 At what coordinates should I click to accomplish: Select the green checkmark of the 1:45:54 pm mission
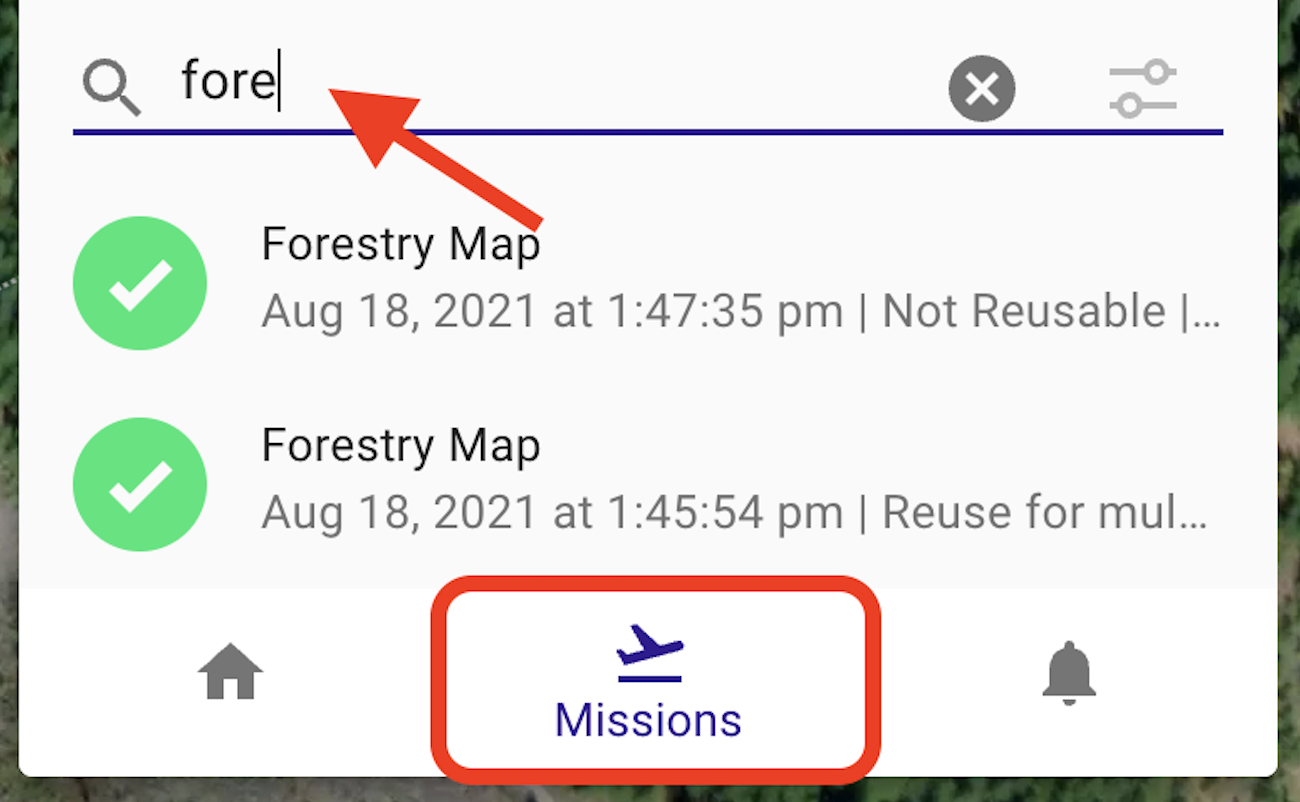coord(140,485)
